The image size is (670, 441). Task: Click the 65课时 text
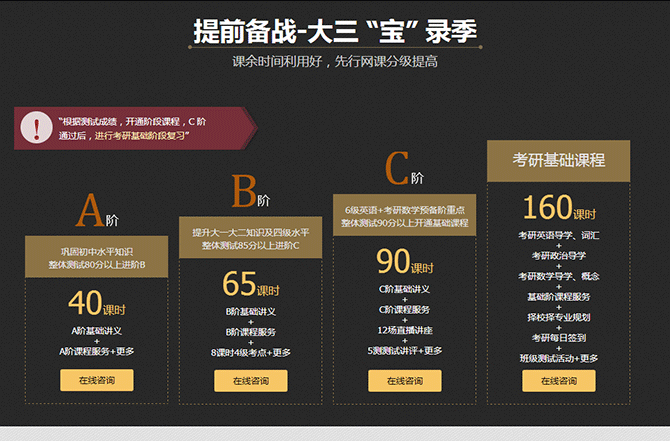coord(250,284)
